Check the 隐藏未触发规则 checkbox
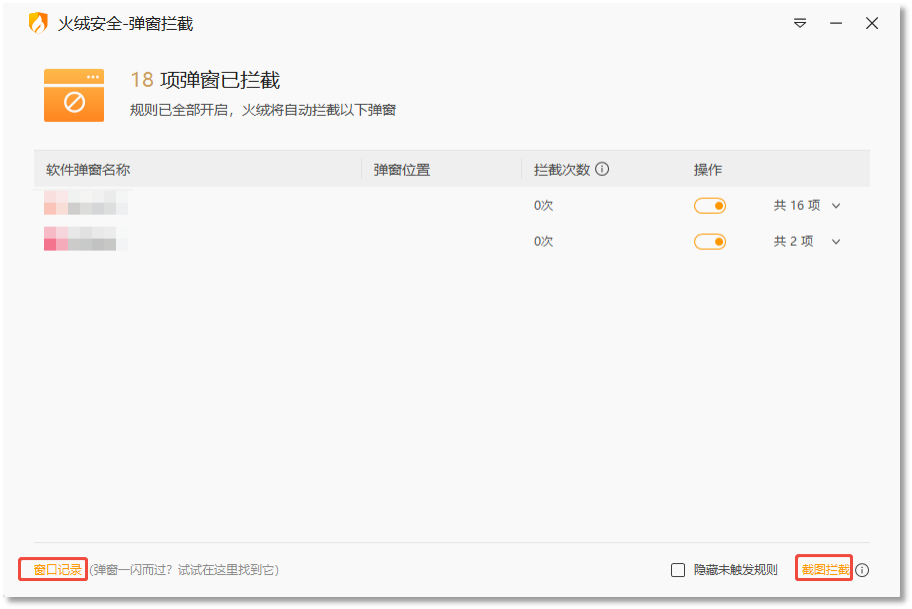Viewport: 912px width, 609px height. click(x=678, y=570)
